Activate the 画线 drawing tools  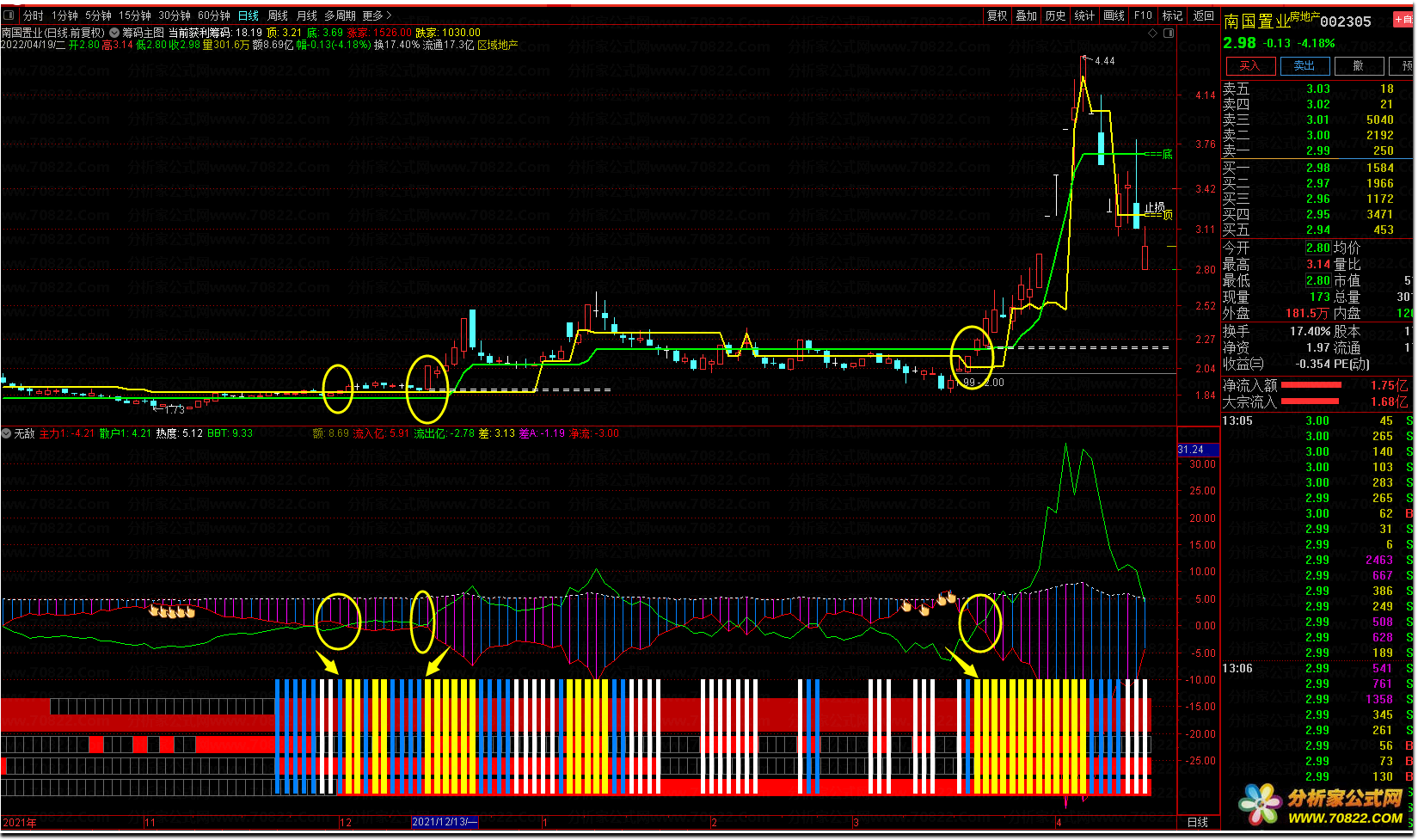click(1114, 15)
